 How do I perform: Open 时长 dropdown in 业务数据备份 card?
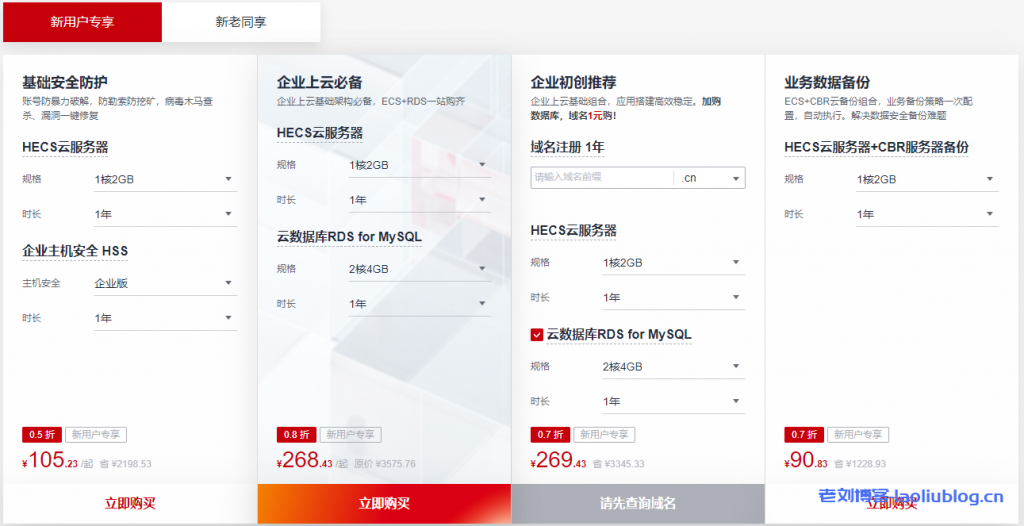[927, 214]
